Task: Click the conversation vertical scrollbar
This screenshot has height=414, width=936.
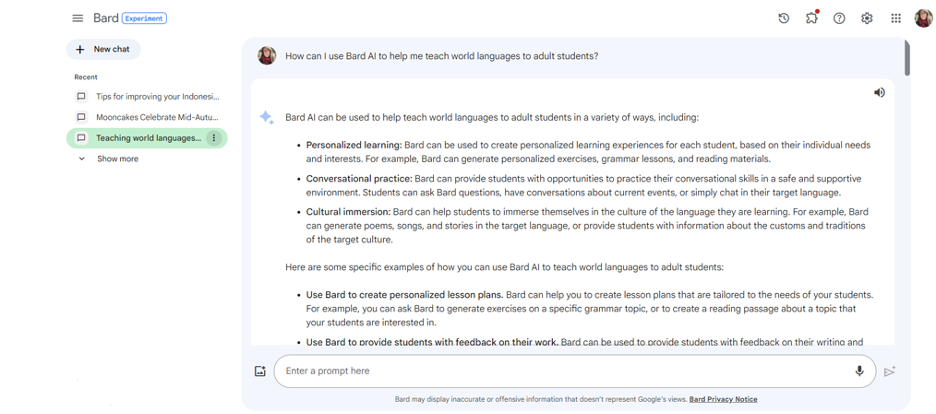Action: point(907,58)
